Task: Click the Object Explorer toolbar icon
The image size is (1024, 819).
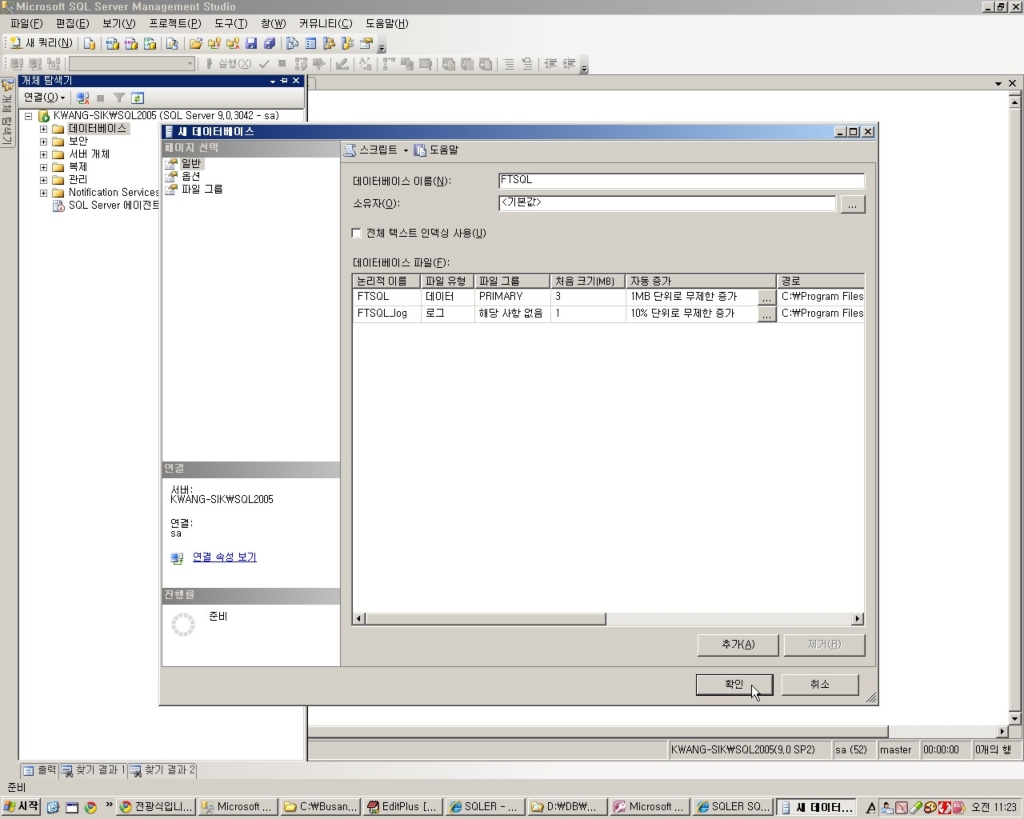Action: (x=329, y=44)
